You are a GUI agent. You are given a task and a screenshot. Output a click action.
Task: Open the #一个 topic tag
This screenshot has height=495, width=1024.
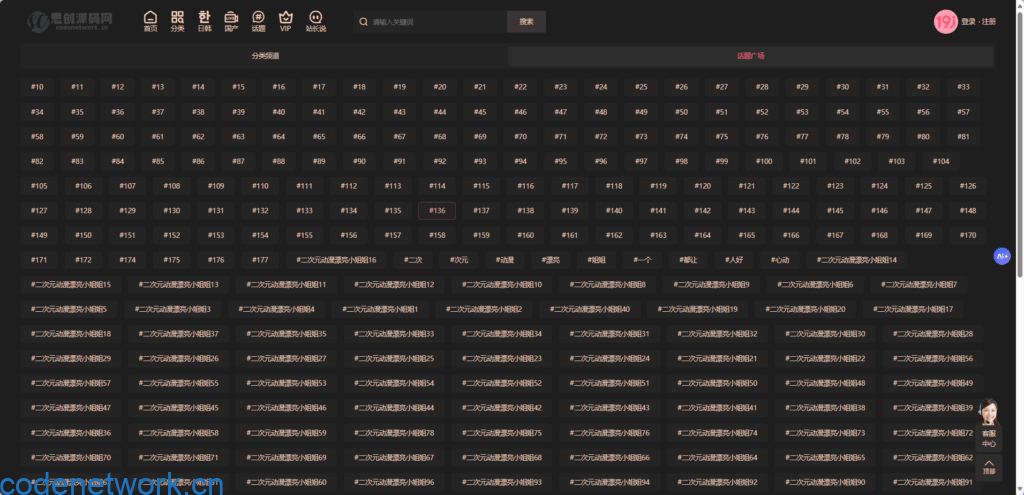pos(641,260)
